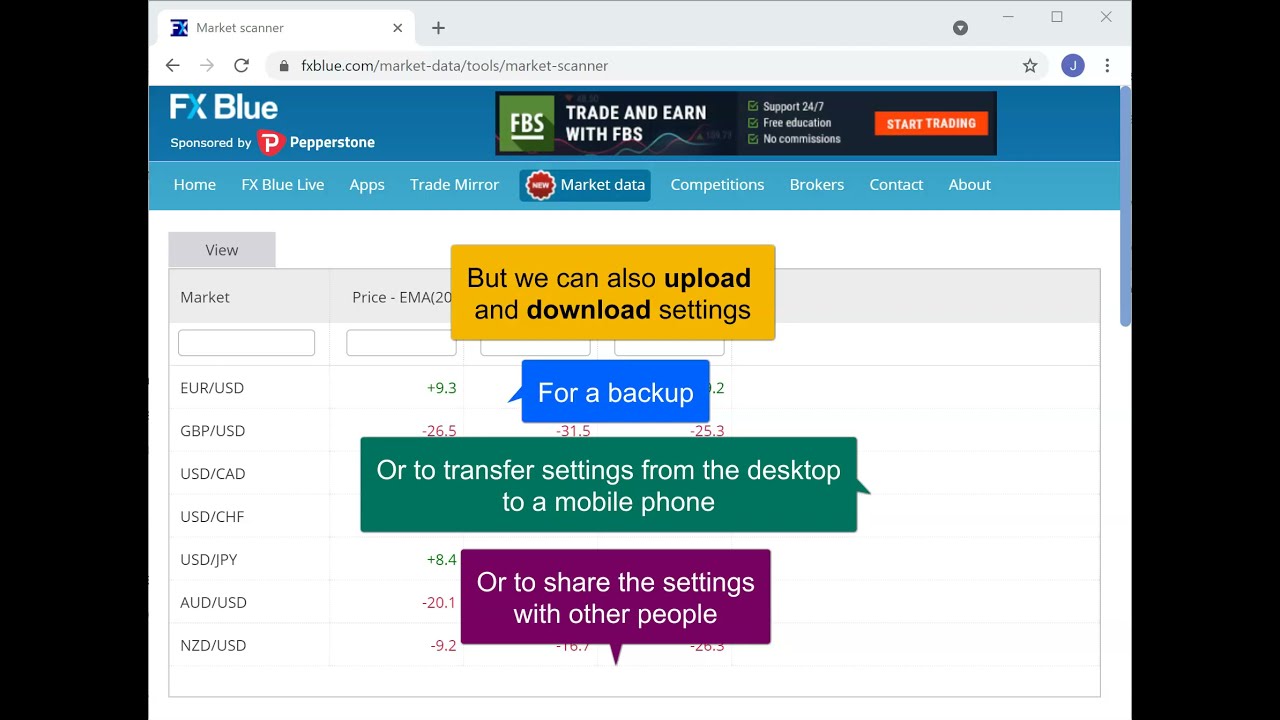1280x720 pixels.
Task: Open a new browser tab
Action: (x=438, y=28)
